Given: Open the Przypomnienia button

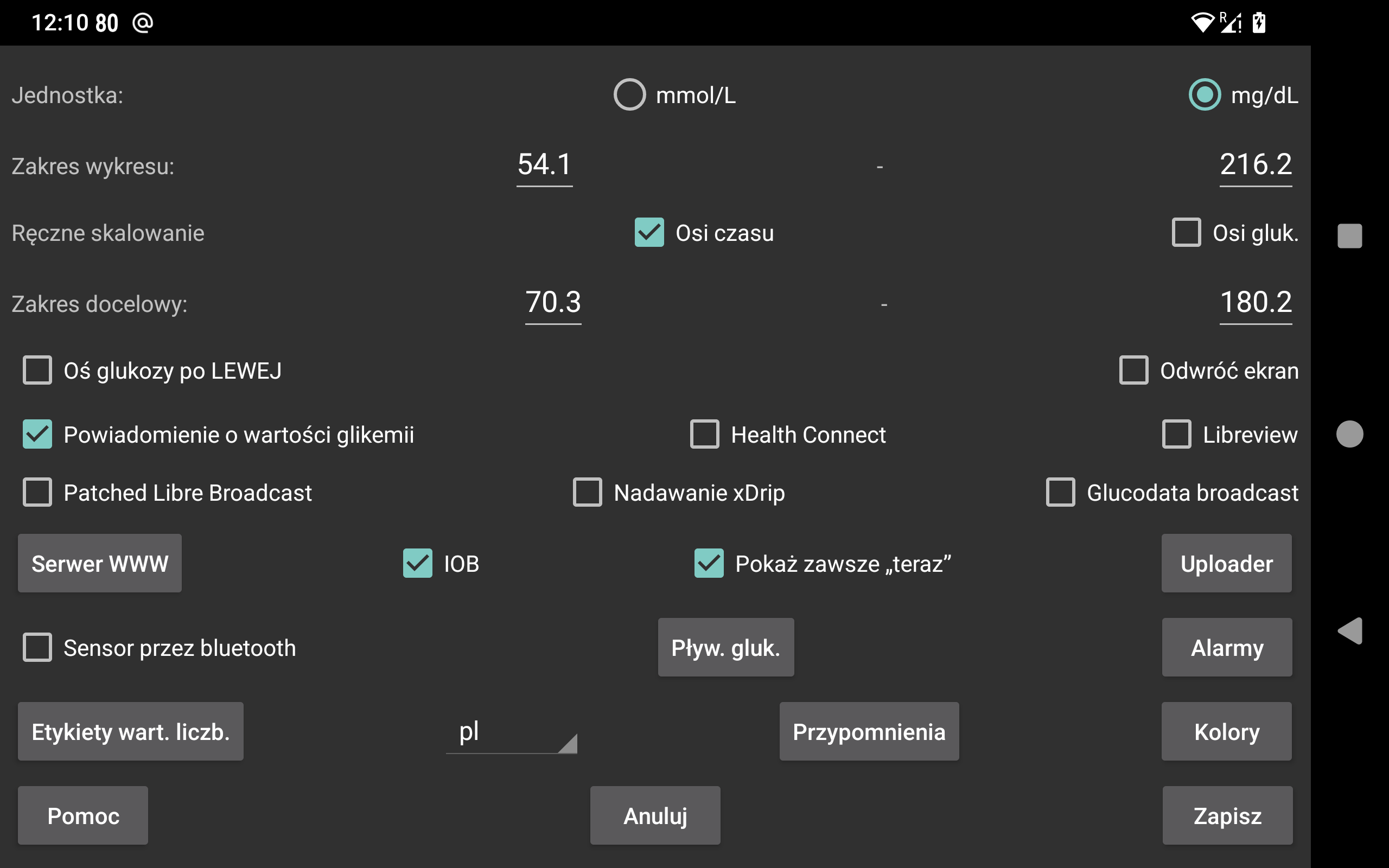Looking at the screenshot, I should pyautogui.click(x=869, y=732).
